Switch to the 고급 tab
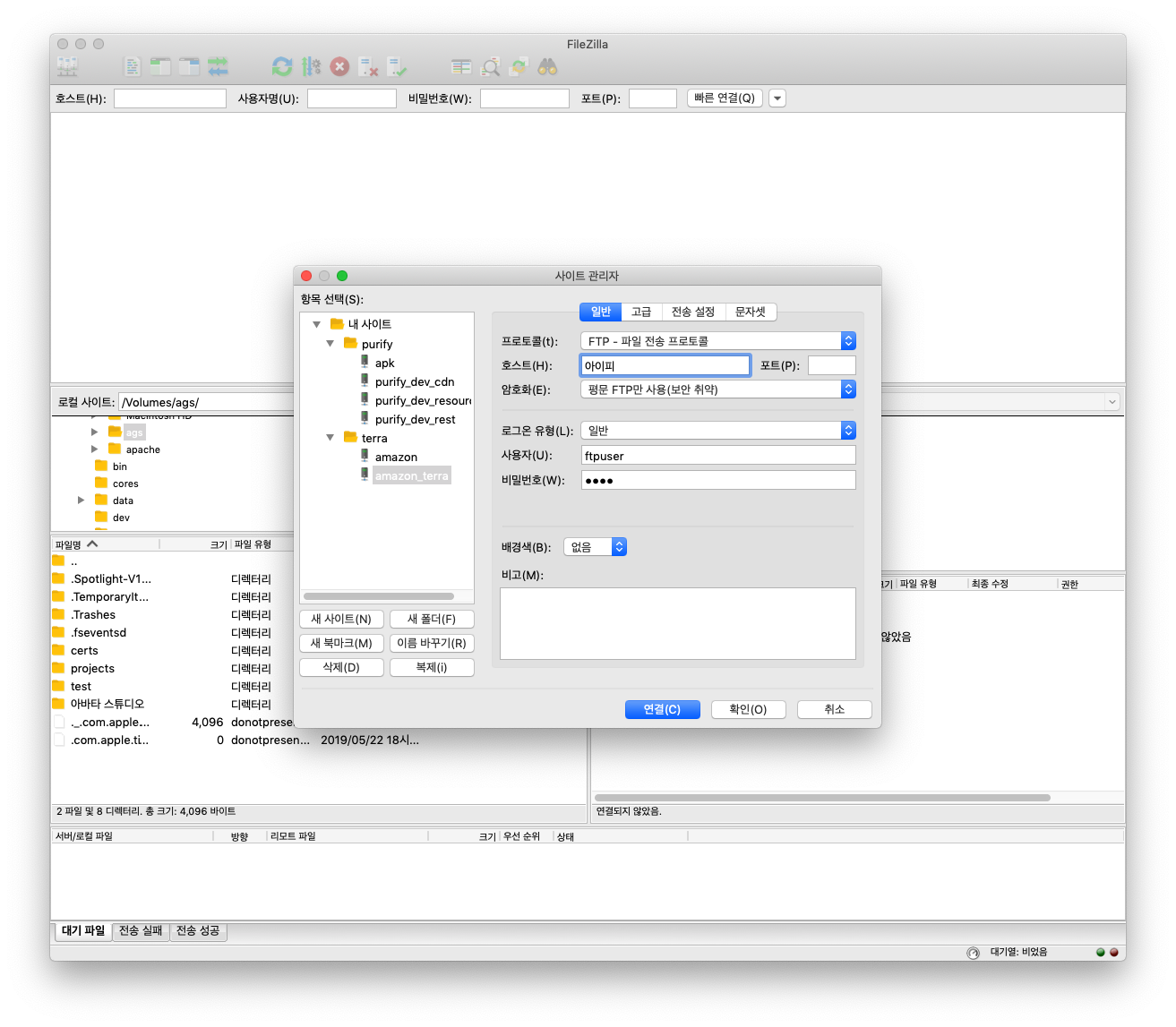 point(641,312)
